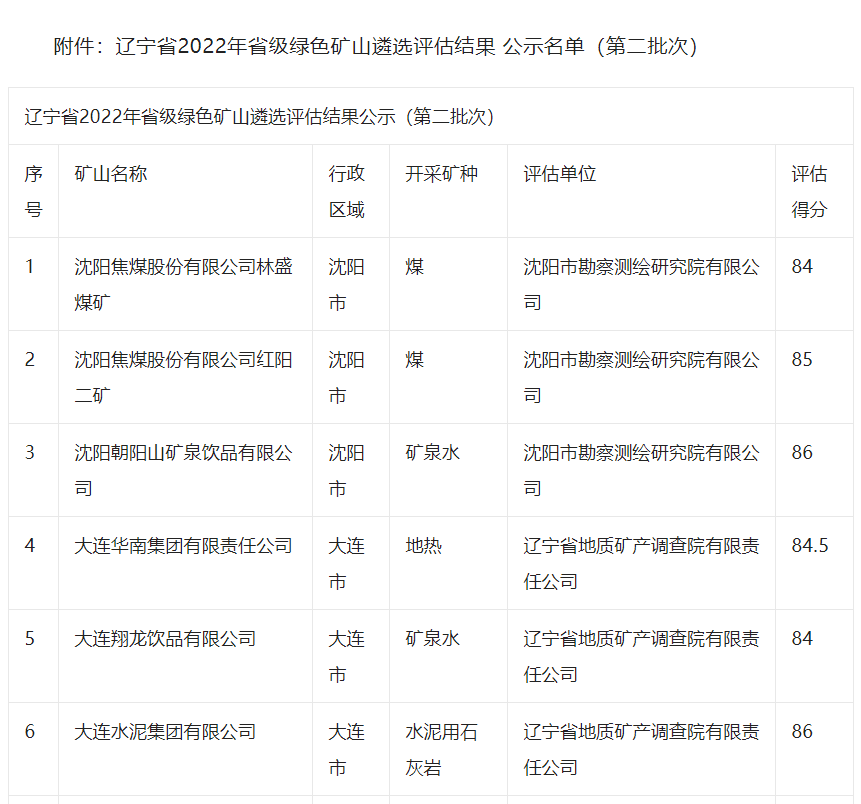Click 矿泉水 cell for 大连翔龙饮品 row
Screen dimensions: 861x804
(x=432, y=639)
